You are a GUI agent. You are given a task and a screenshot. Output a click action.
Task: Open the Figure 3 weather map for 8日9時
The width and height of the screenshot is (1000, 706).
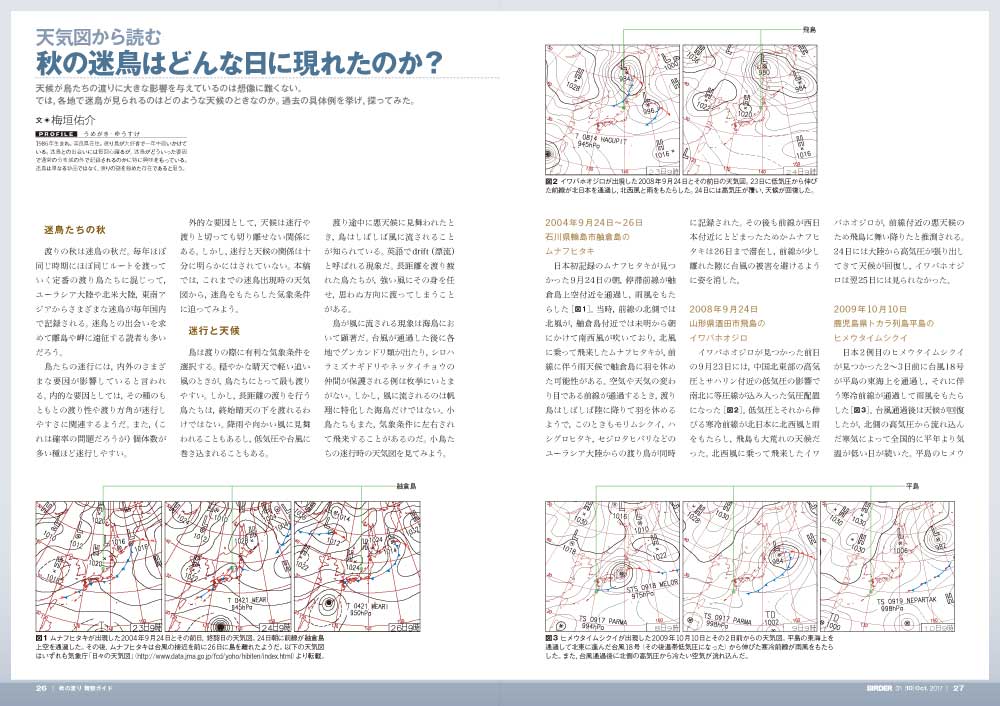click(x=613, y=566)
